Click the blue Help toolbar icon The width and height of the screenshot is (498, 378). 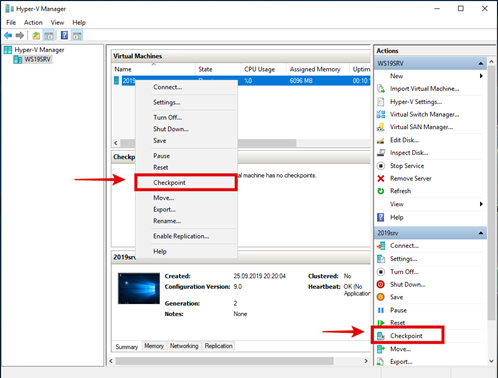click(x=64, y=35)
